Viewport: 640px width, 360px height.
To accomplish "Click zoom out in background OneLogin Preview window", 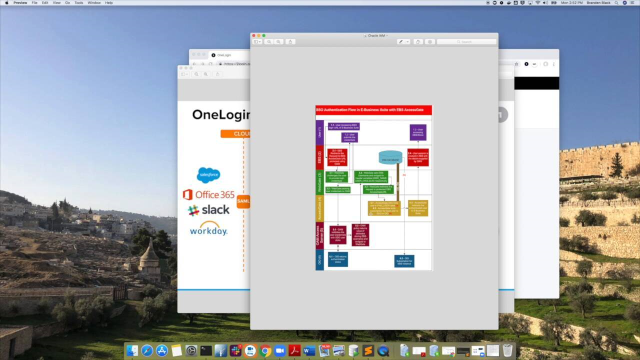I will [196, 74].
